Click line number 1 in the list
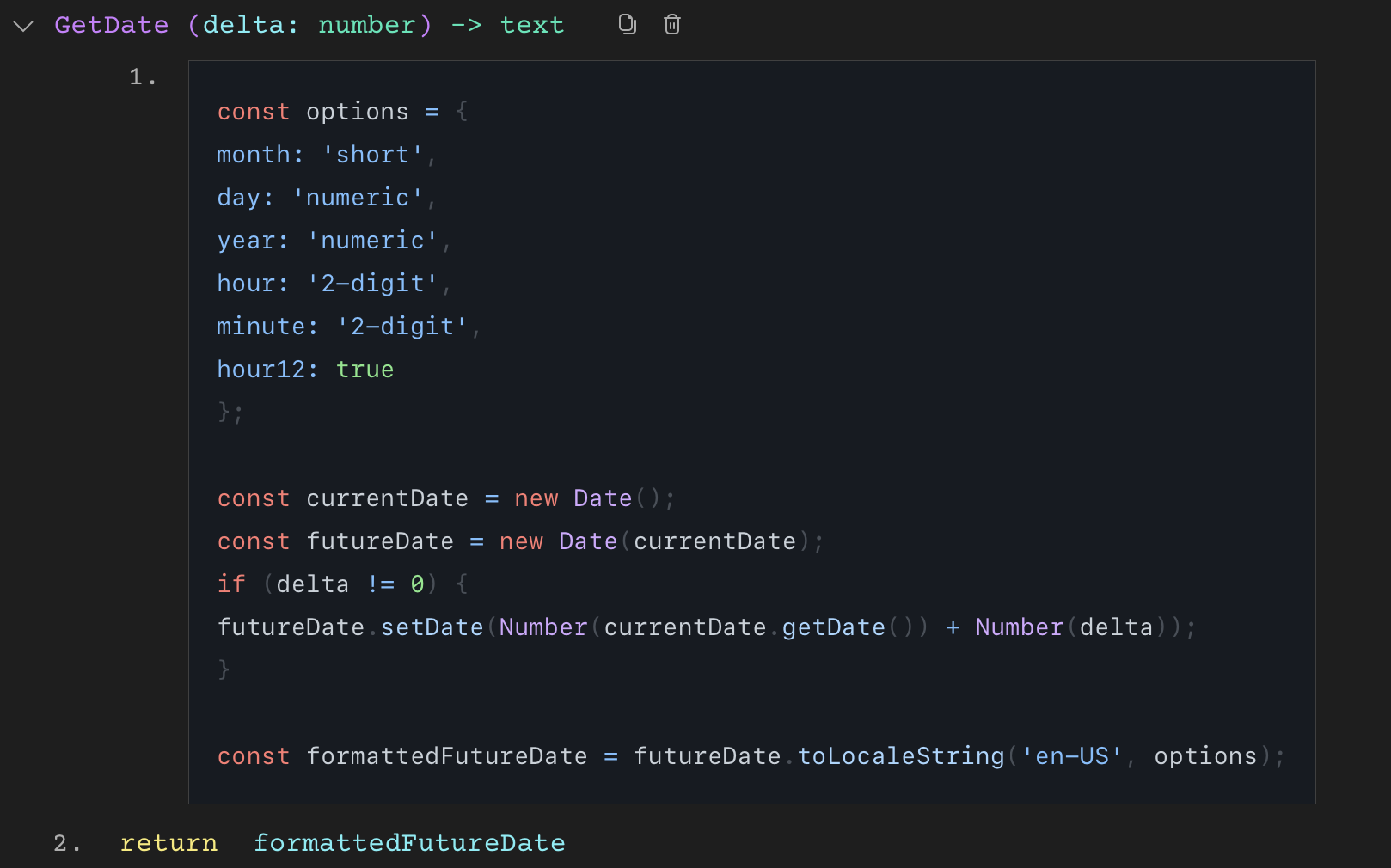Image resolution: width=1391 pixels, height=868 pixels. tap(142, 76)
